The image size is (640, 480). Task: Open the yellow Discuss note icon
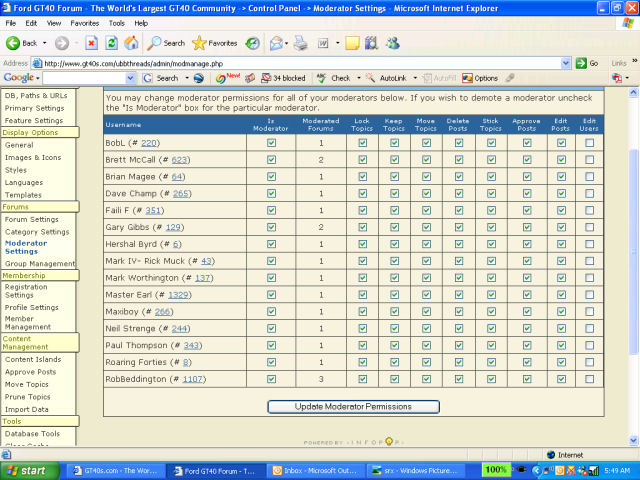[352, 43]
